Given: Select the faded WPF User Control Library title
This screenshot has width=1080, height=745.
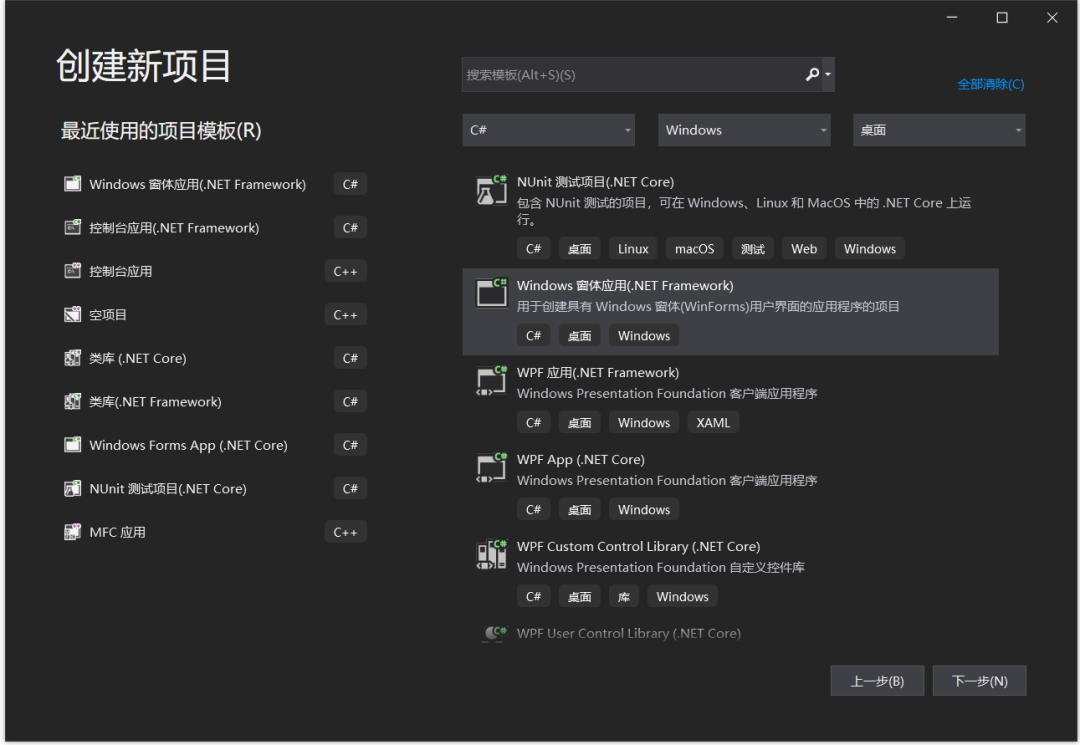Looking at the screenshot, I should coord(629,633).
